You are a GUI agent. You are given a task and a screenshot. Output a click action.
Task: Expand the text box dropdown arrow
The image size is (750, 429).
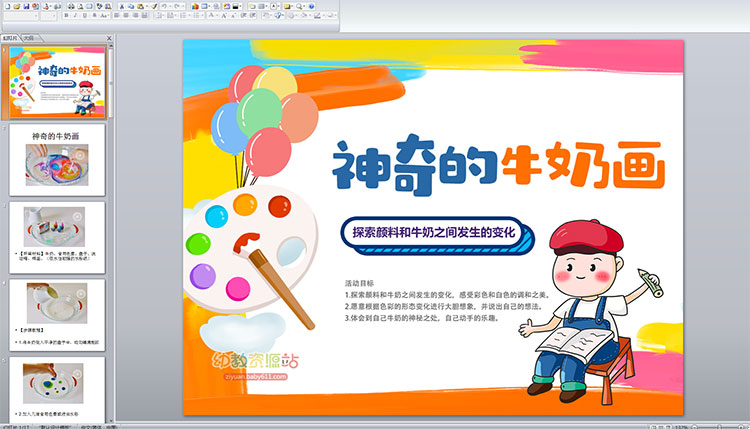point(278,6)
